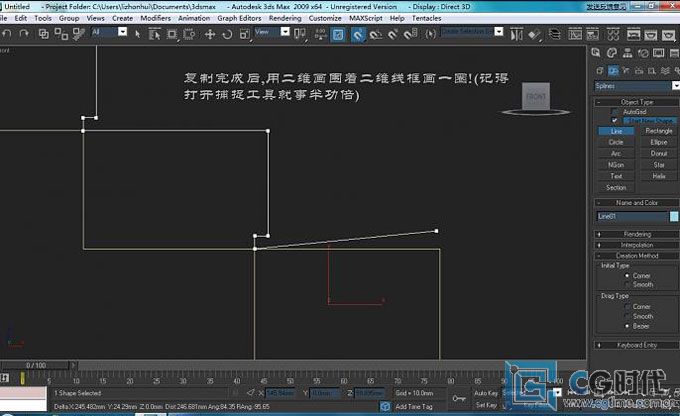
Task: Click the Use Pivot Point Center icon
Action: pos(299,34)
